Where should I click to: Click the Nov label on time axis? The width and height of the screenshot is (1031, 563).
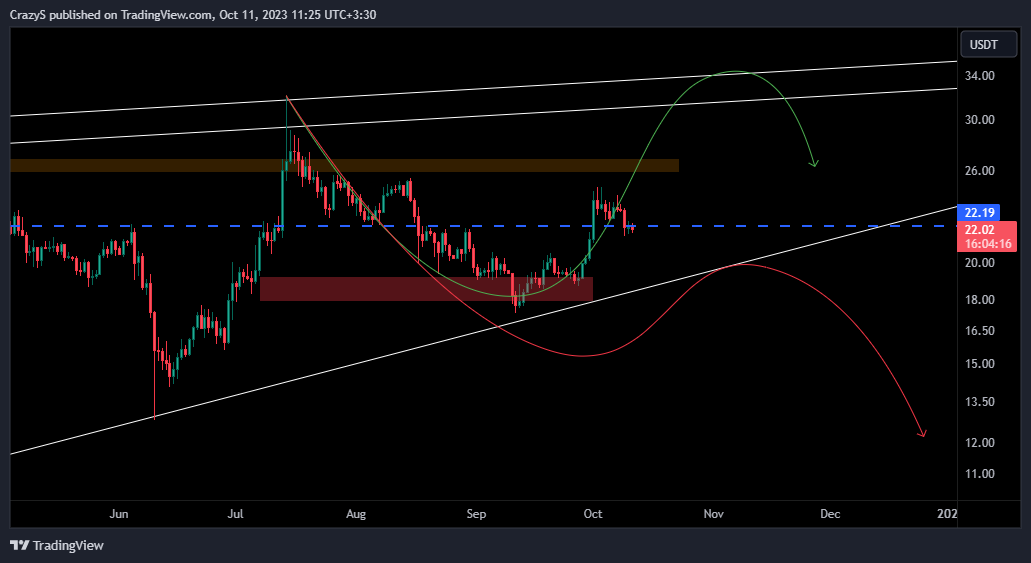pos(713,514)
